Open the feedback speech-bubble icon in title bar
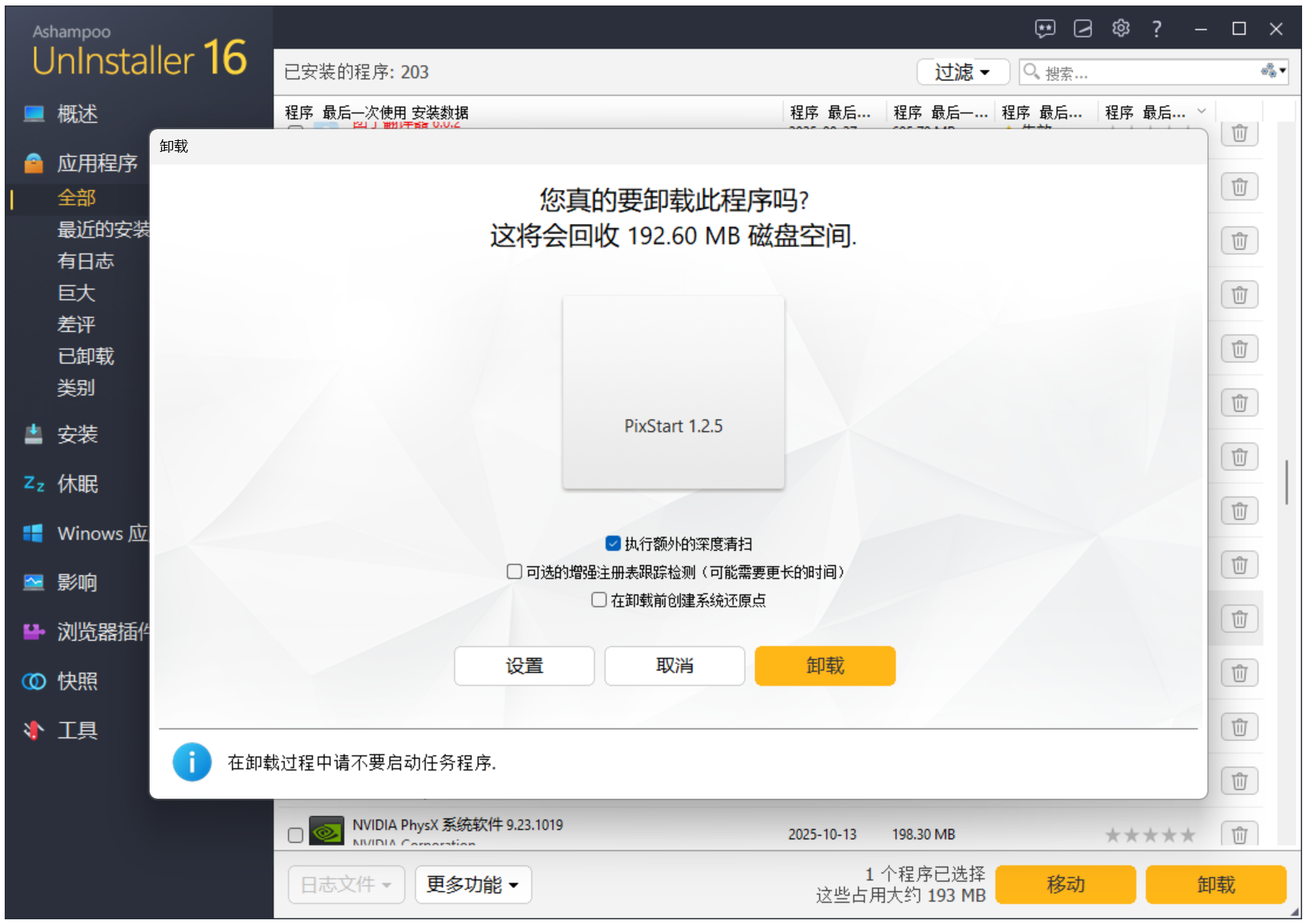The width and height of the screenshot is (1306, 924). (x=1045, y=29)
